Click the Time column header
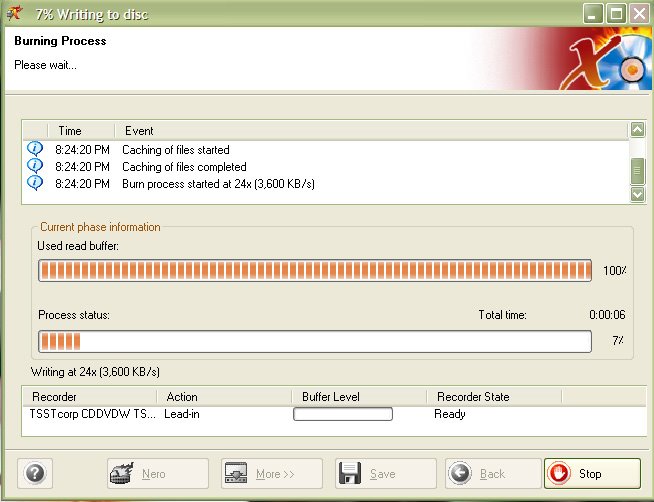The height and width of the screenshot is (502, 654). click(x=81, y=131)
